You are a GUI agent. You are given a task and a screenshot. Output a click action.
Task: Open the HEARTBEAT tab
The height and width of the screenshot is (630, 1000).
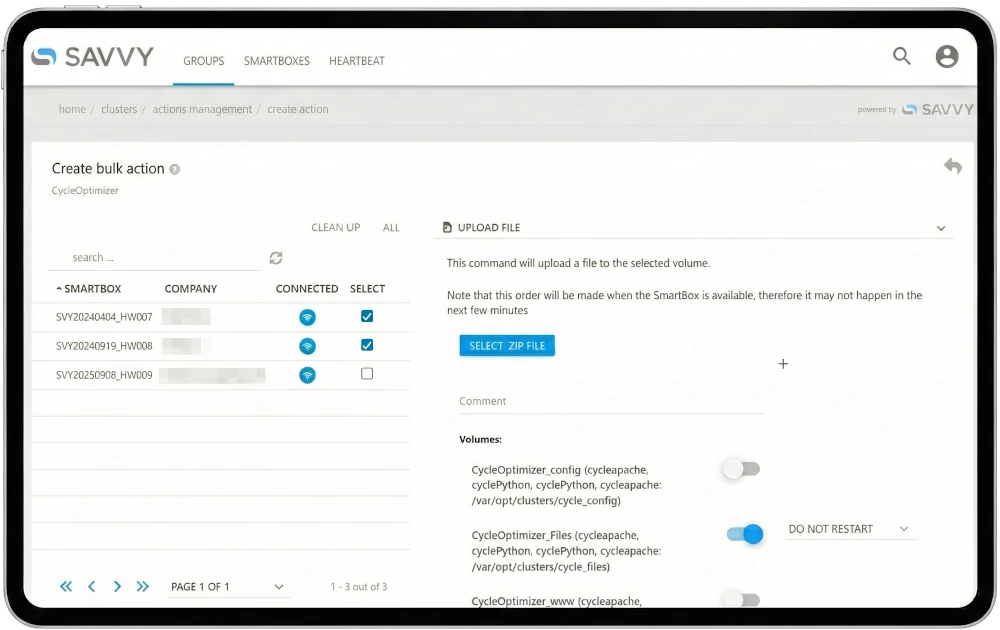tap(357, 61)
